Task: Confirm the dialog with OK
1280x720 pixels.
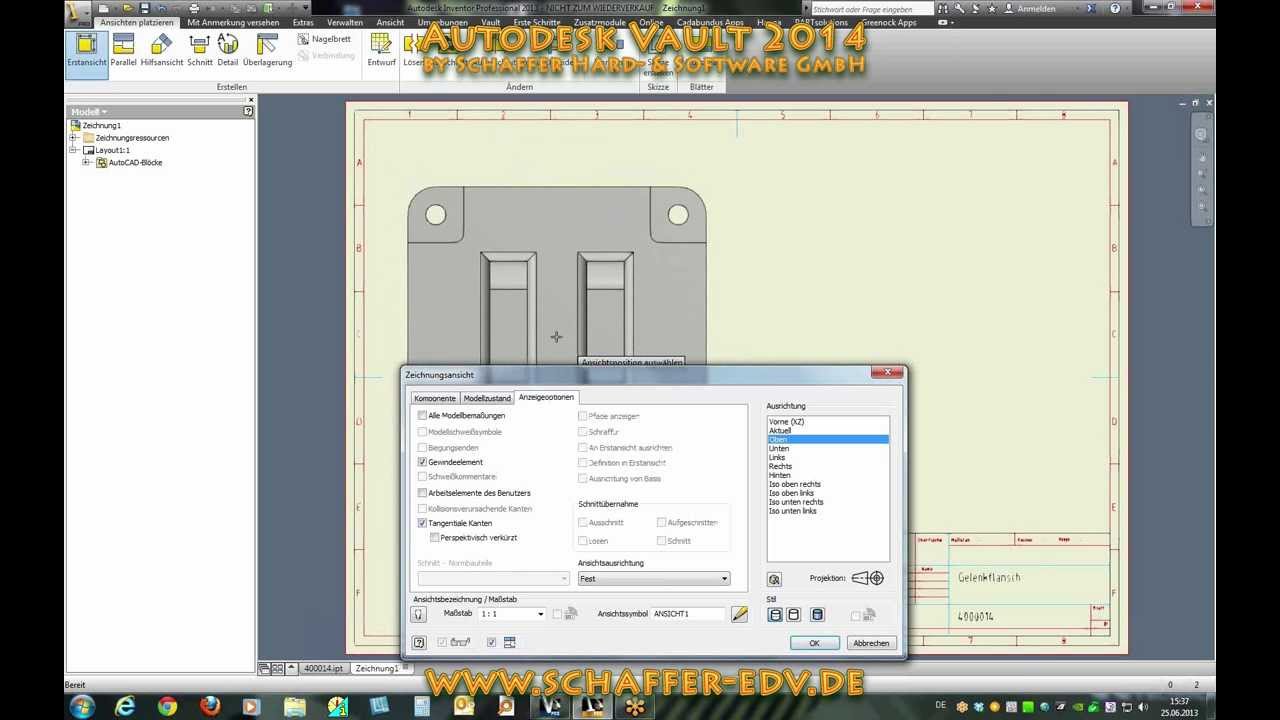Action: [814, 643]
